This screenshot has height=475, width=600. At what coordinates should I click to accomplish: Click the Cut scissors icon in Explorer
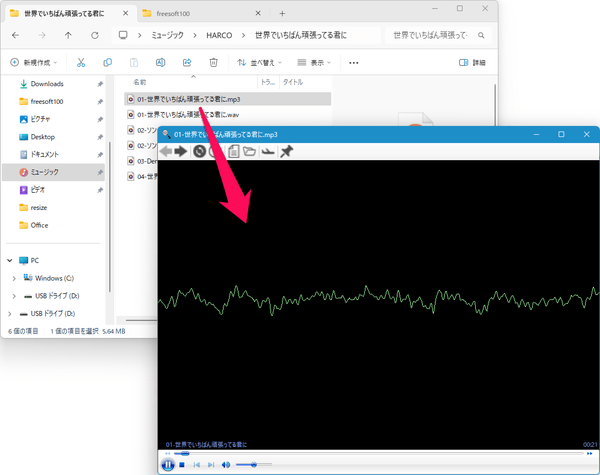tap(81, 62)
